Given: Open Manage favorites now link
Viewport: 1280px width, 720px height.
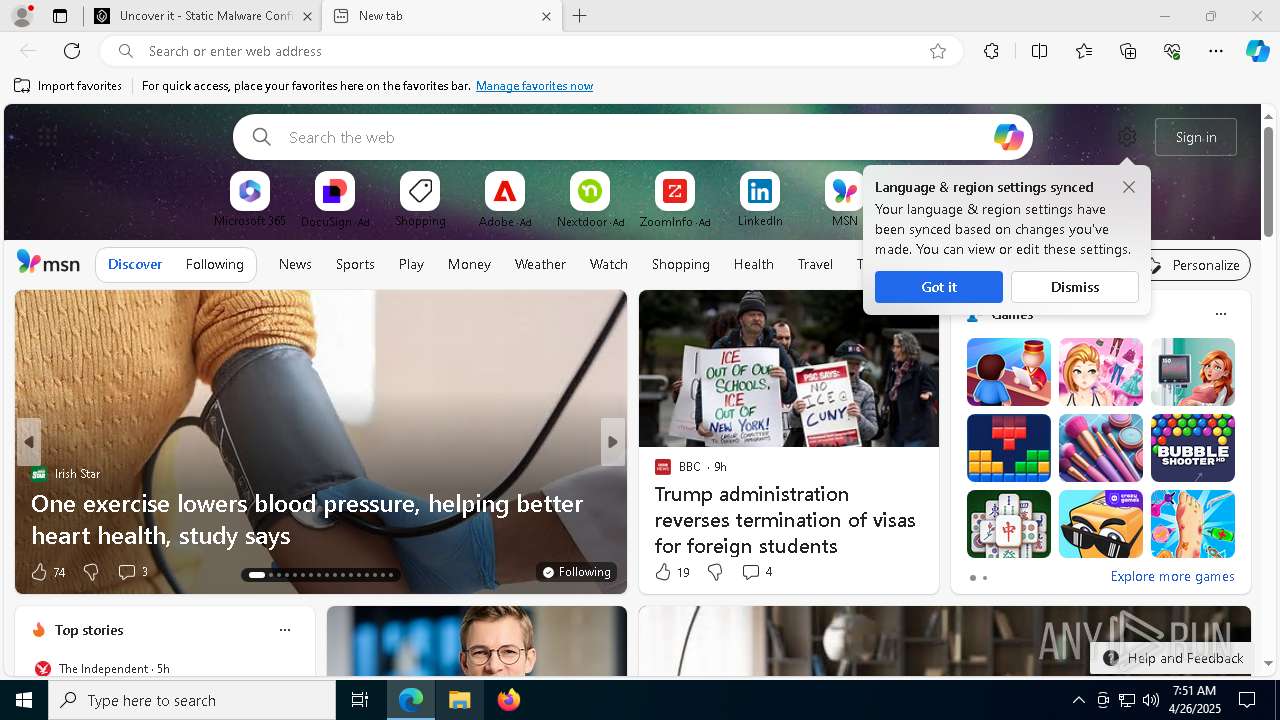Looking at the screenshot, I should click(x=534, y=86).
